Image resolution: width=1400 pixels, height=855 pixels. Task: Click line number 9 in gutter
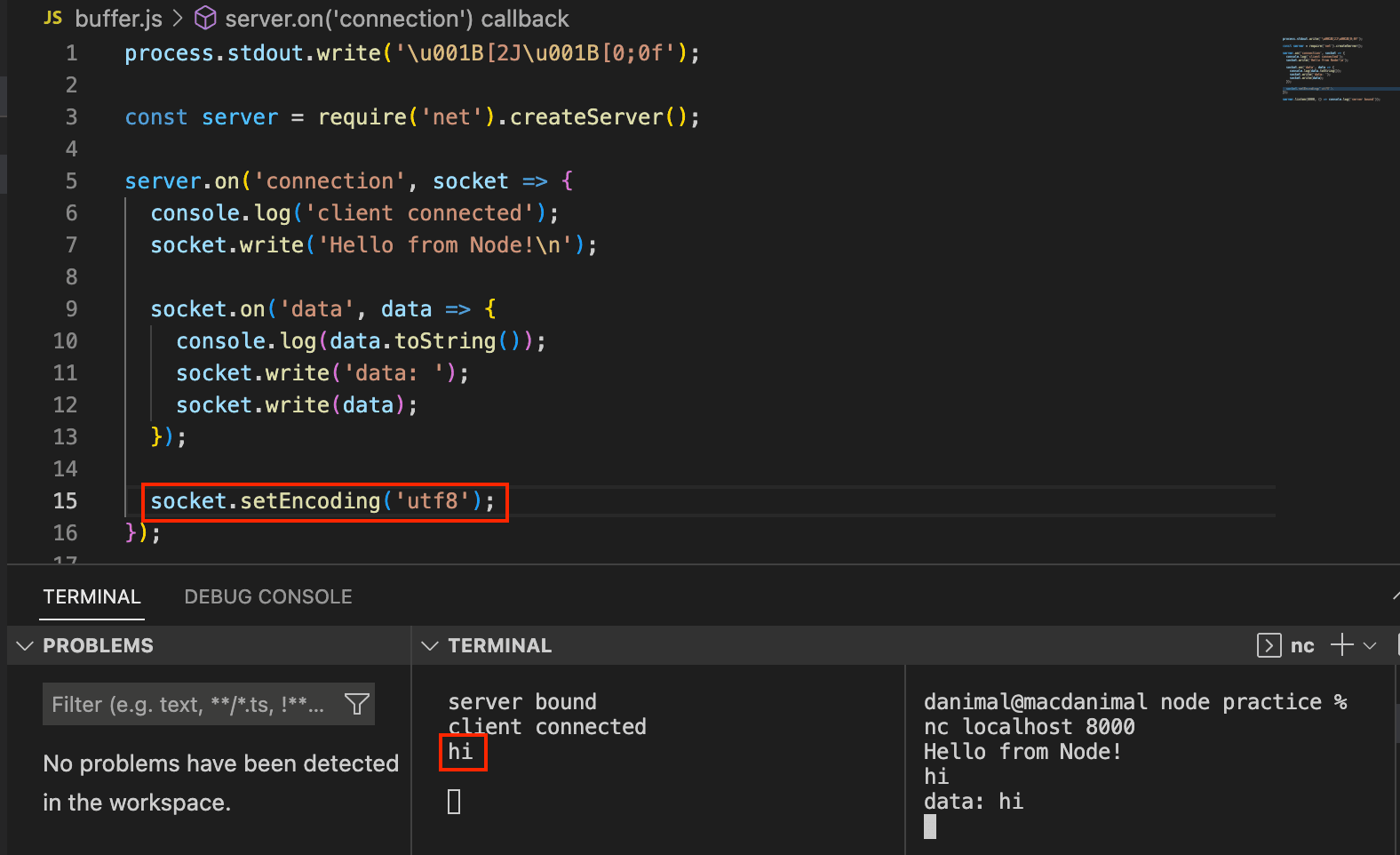pyautogui.click(x=71, y=308)
